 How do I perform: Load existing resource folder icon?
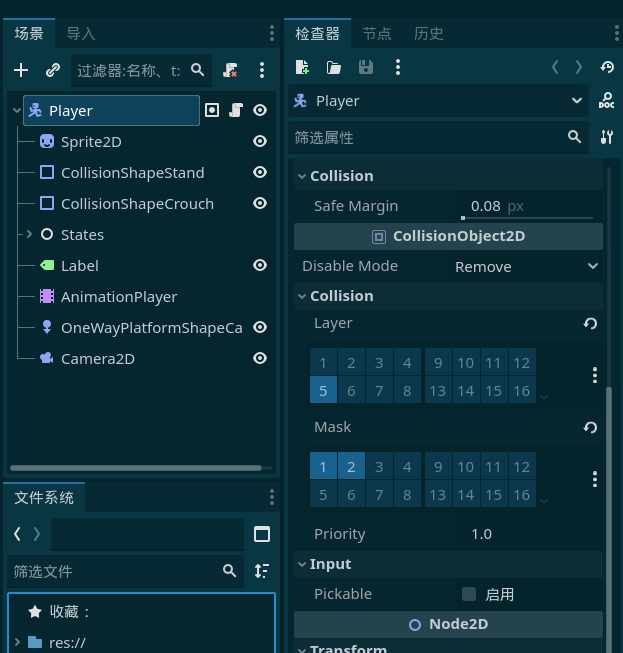point(334,67)
